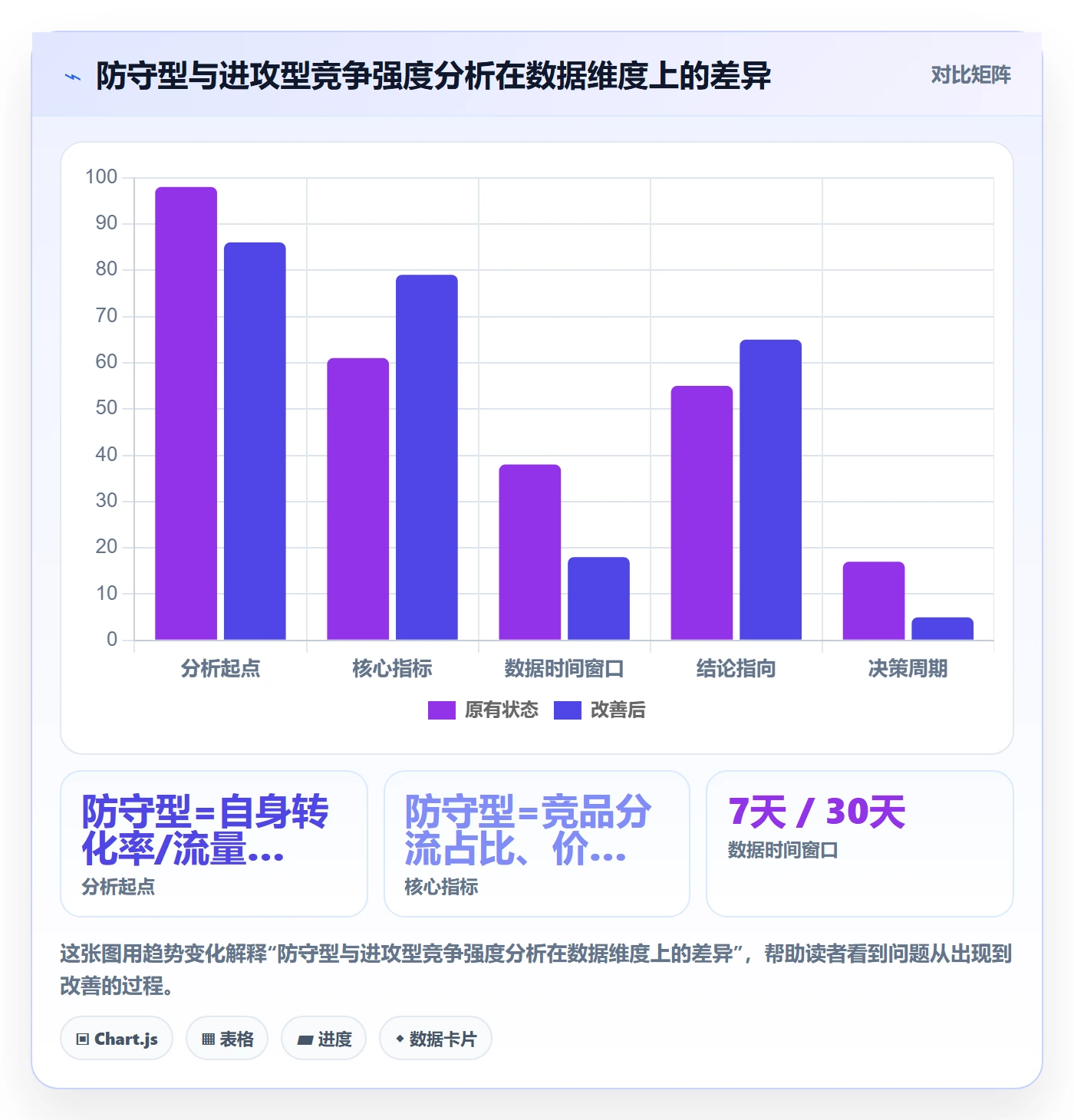
Task: Click the 核心指标 改善后 blue bar
Action: [427, 457]
